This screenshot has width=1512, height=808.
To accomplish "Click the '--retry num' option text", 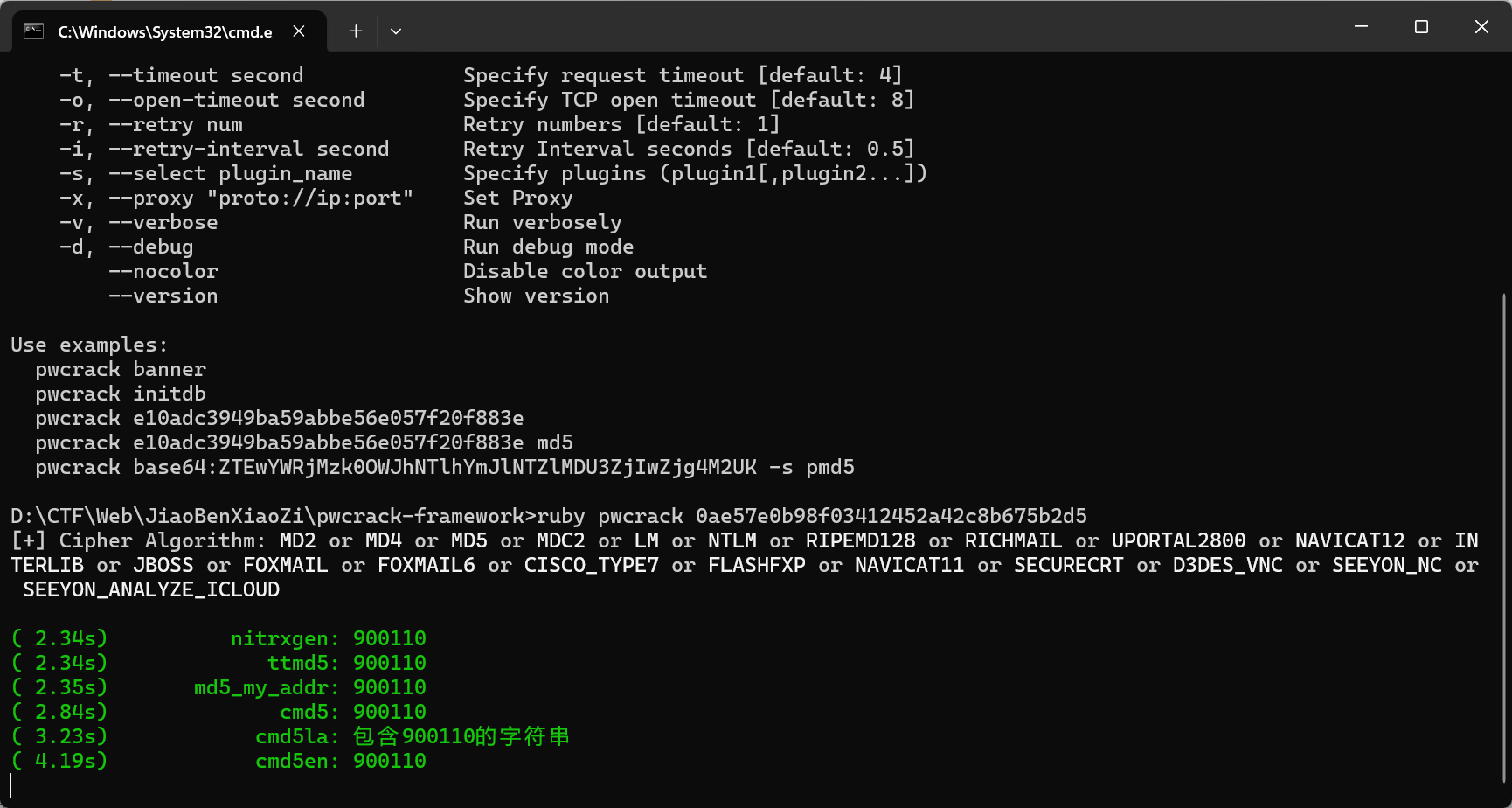I will click(x=176, y=125).
